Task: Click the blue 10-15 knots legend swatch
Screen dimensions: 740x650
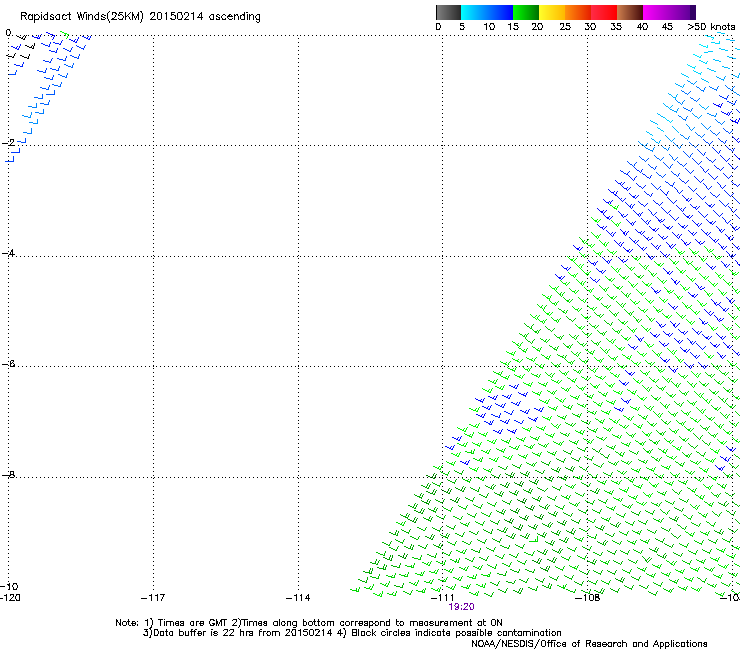Action: (500, 12)
